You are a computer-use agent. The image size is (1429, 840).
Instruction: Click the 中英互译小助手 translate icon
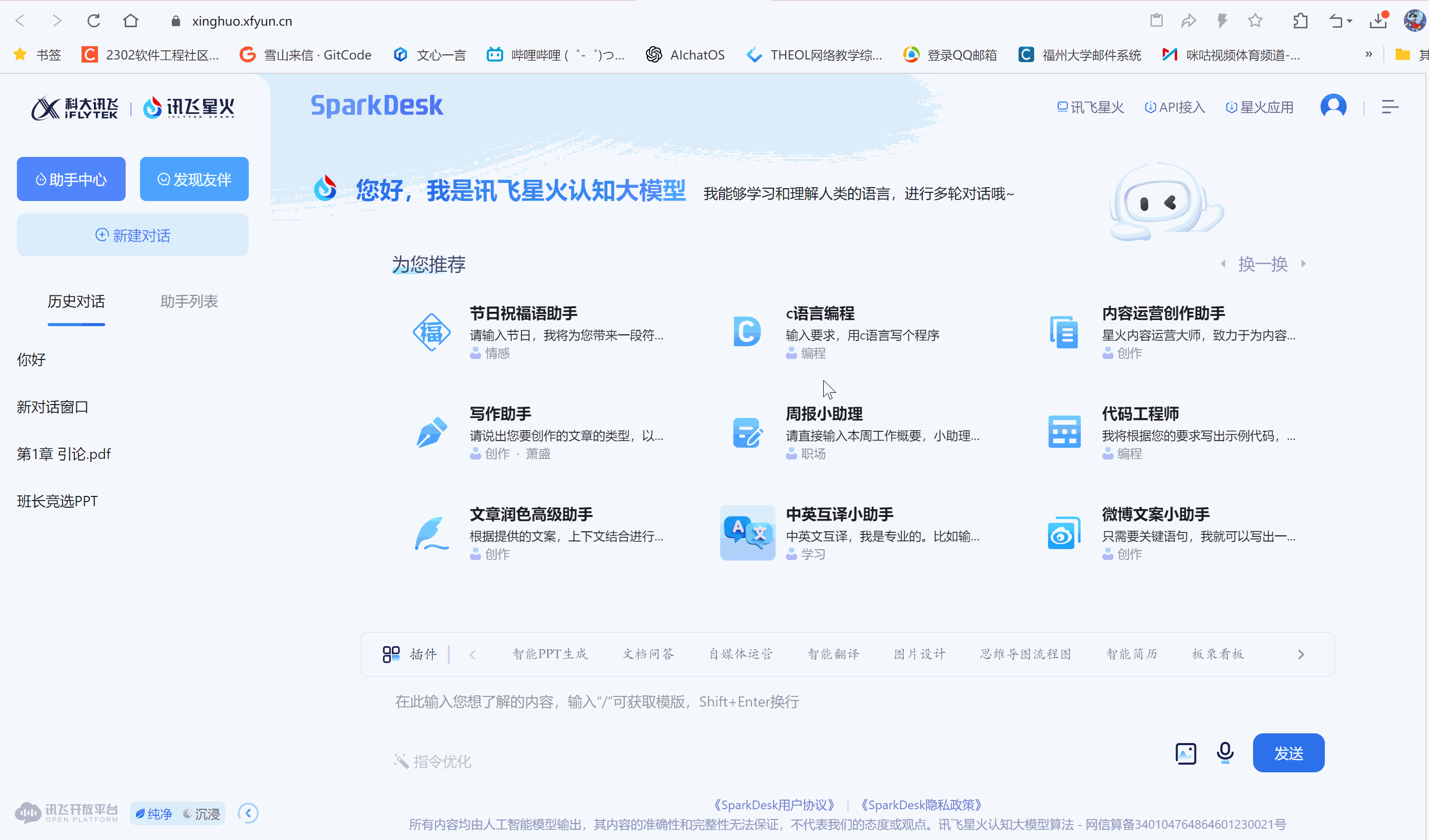747,533
